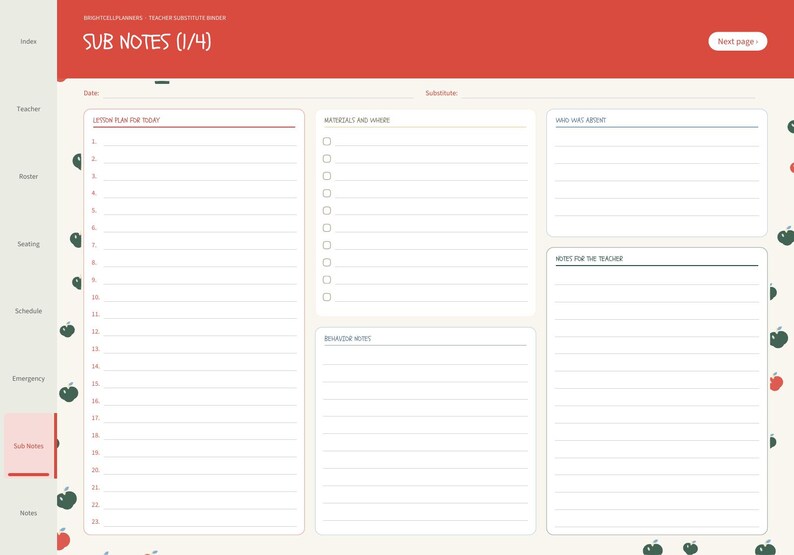The image size is (794, 555).
Task: Click lesson plan line number 23
Action: pos(200,522)
